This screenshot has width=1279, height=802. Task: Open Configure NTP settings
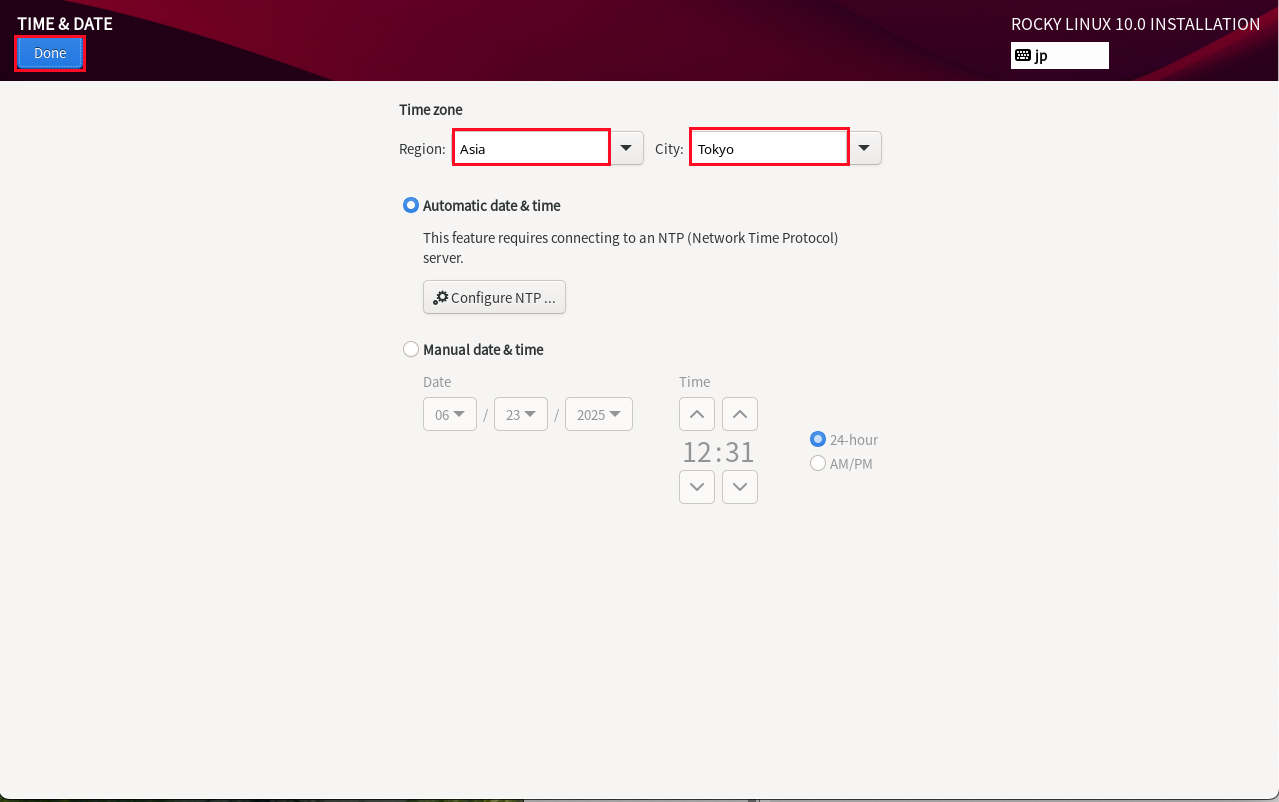(494, 297)
